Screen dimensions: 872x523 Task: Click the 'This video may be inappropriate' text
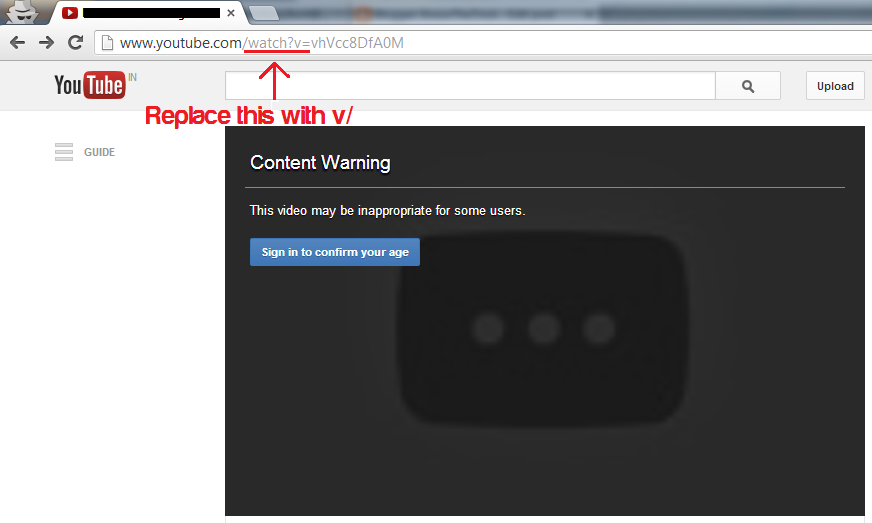pos(388,211)
